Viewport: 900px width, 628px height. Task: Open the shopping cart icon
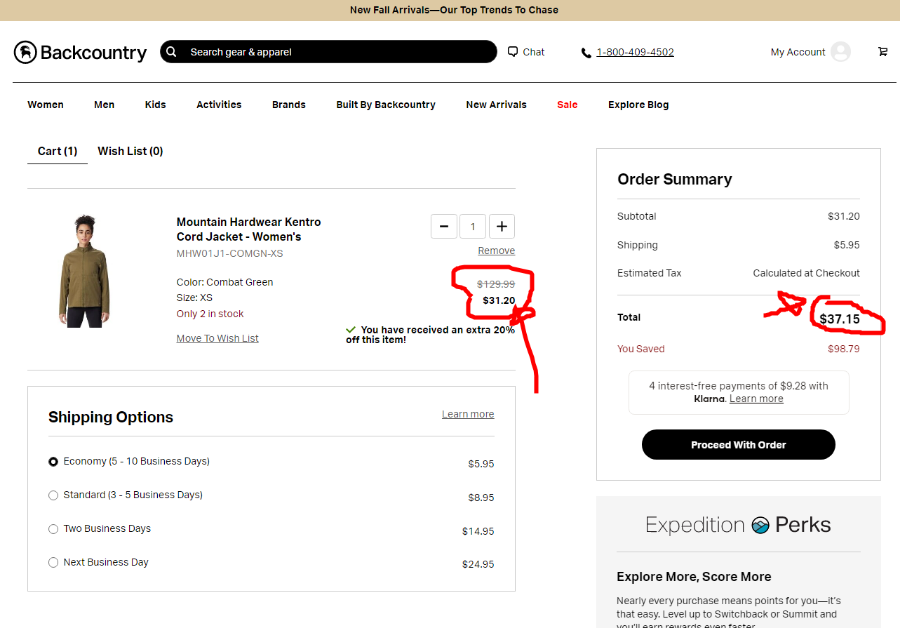(883, 52)
